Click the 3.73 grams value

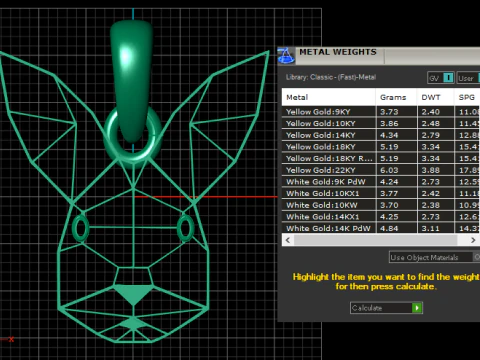pos(389,112)
